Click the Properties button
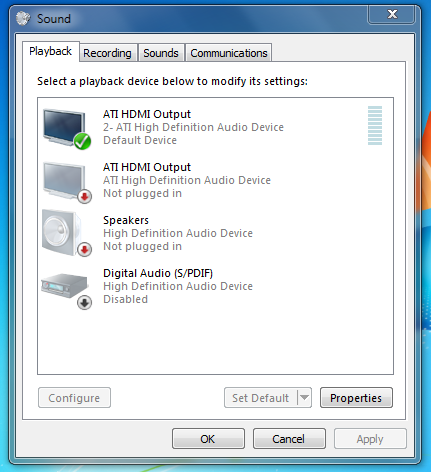 pos(356,398)
